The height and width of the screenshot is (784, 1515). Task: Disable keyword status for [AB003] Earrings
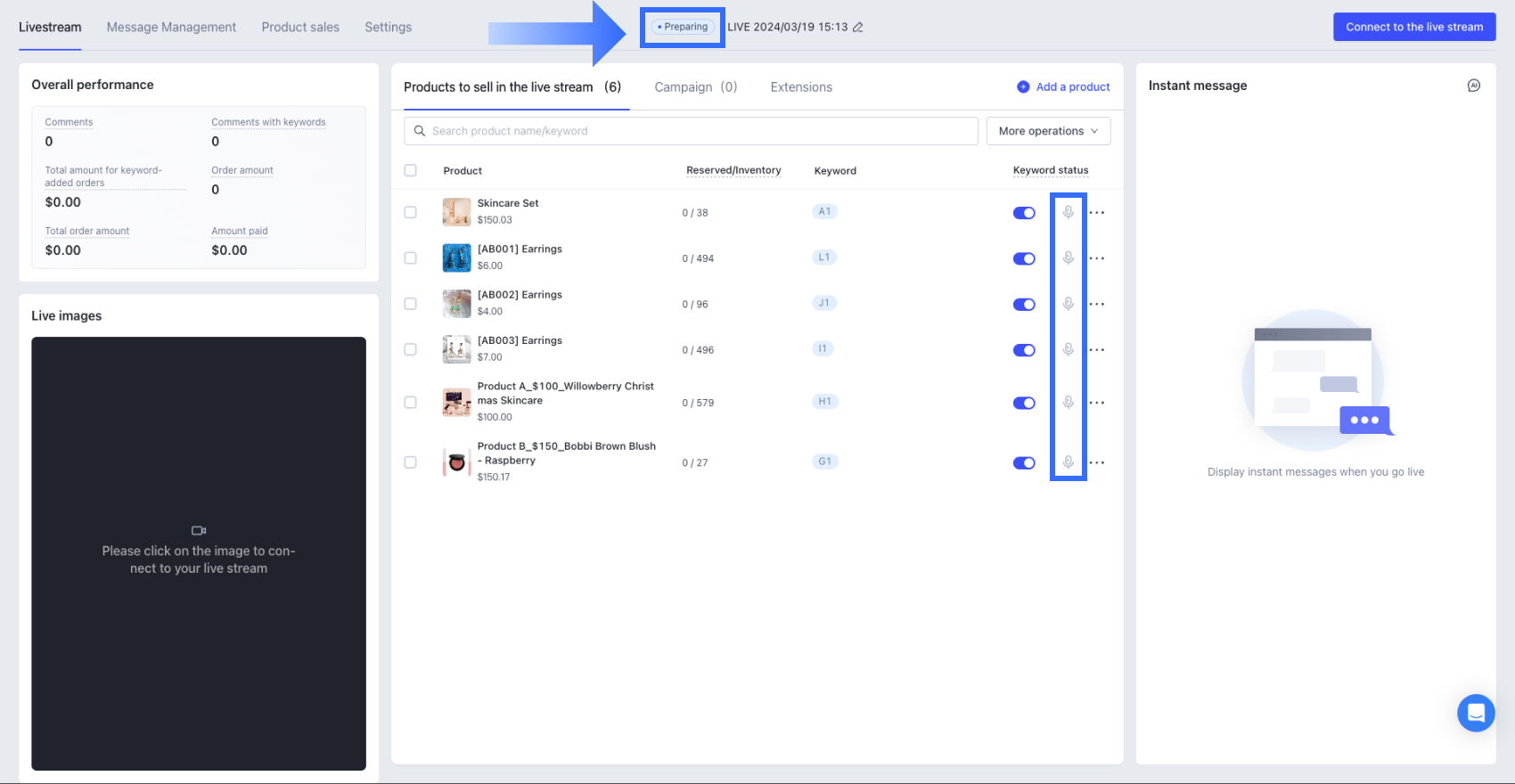tap(1024, 350)
